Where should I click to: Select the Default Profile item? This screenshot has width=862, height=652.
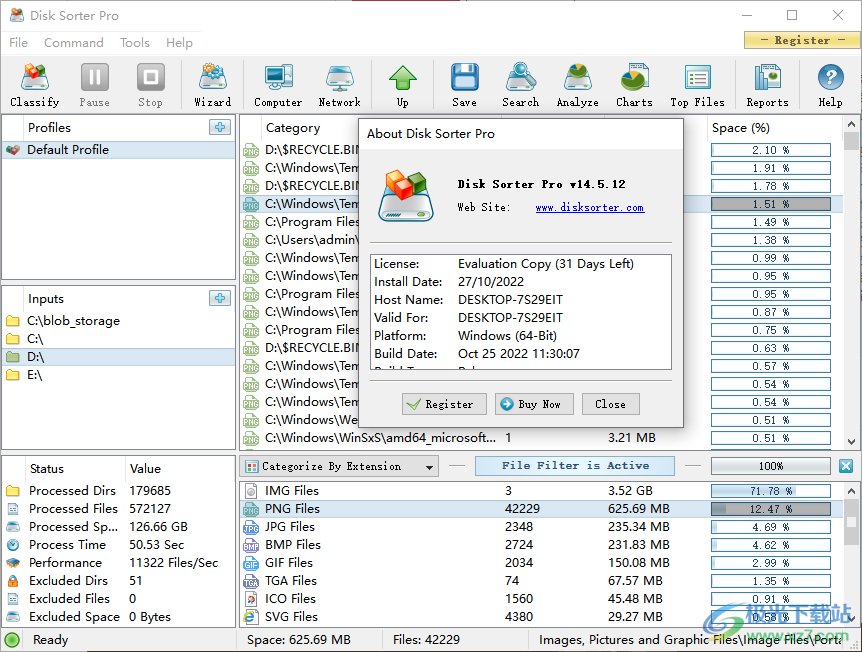click(119, 150)
